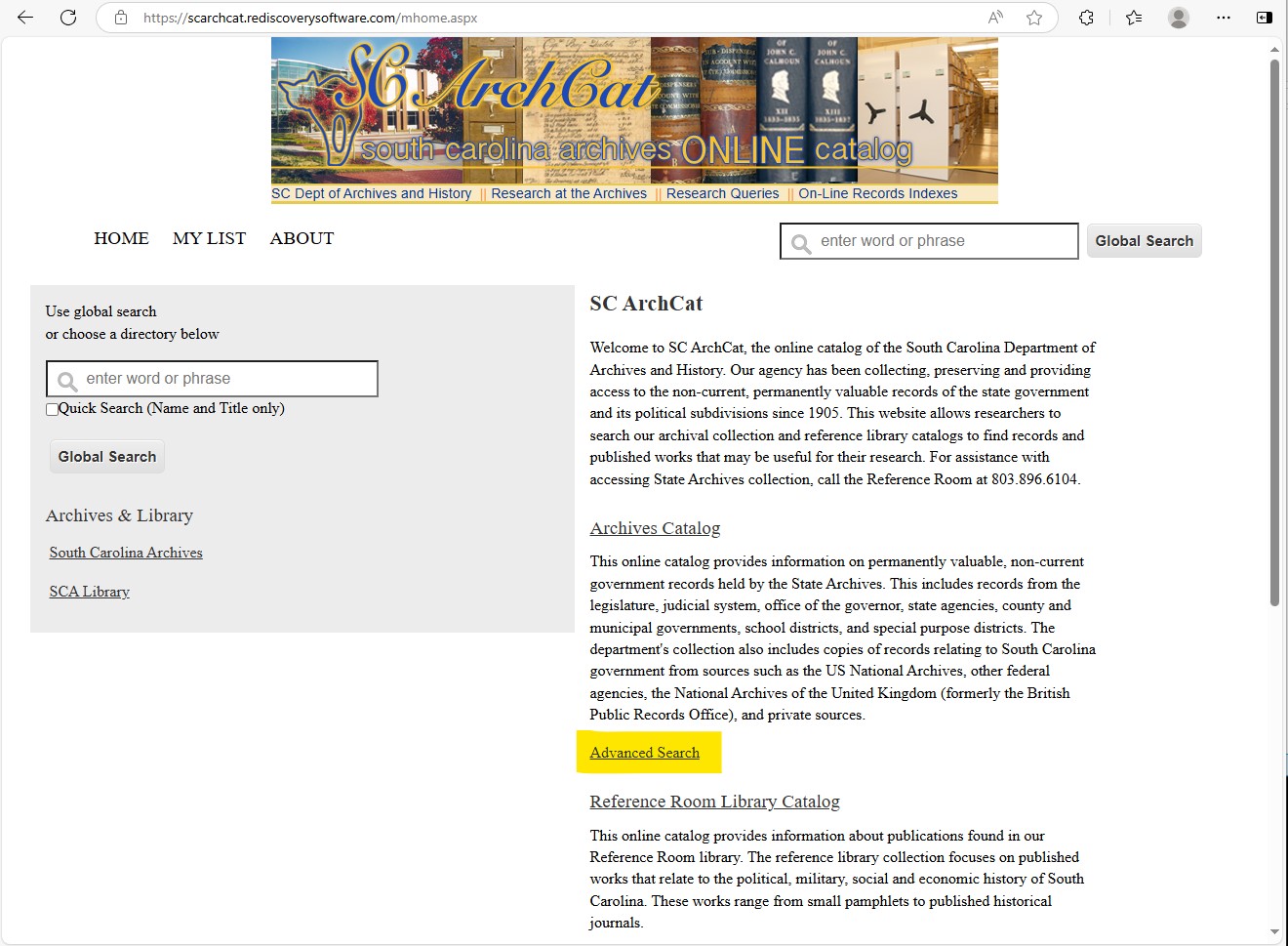
Task: Click the browser address bar URL
Action: click(310, 18)
